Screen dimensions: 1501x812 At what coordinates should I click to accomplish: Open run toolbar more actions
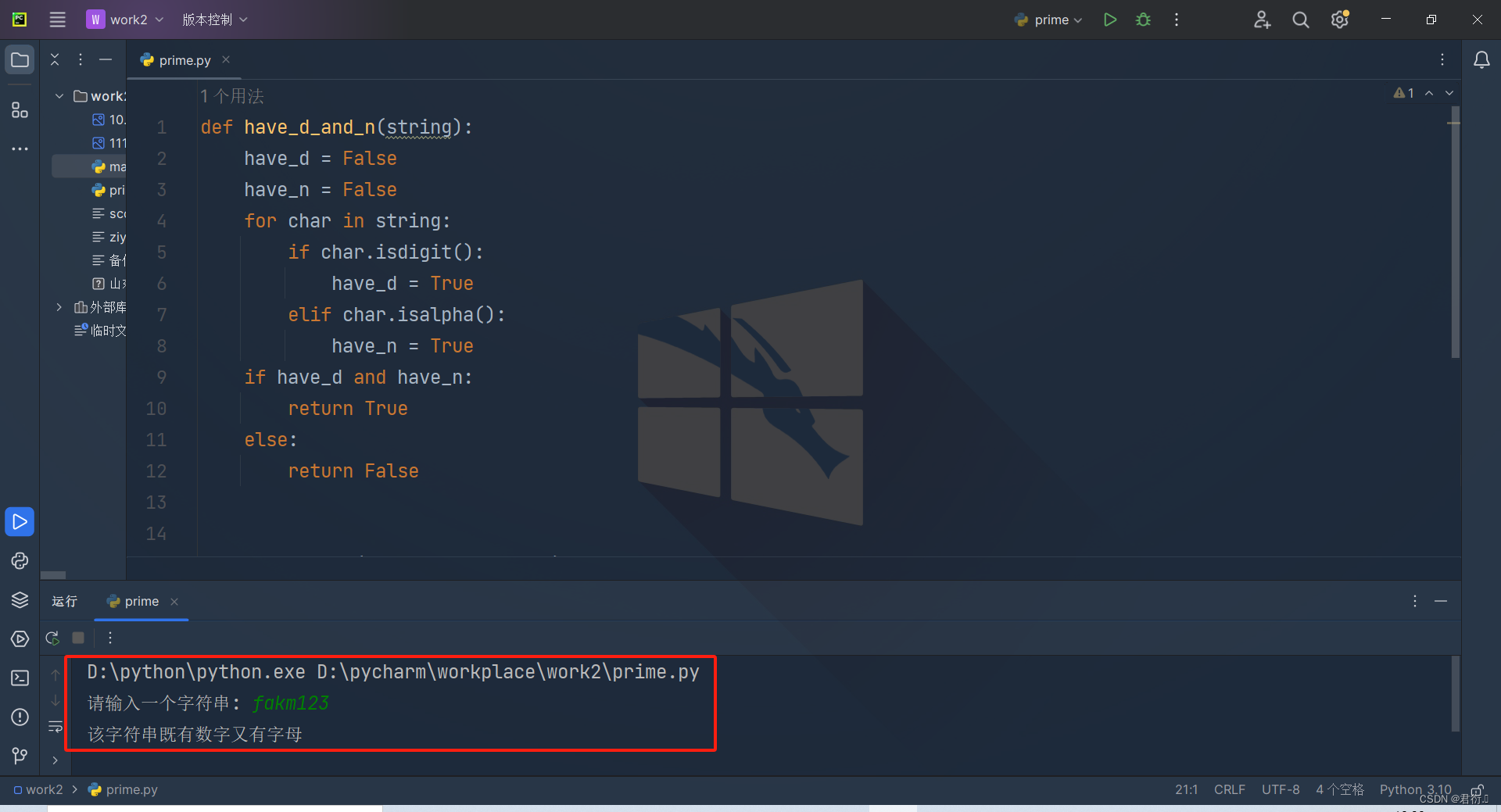(x=110, y=638)
